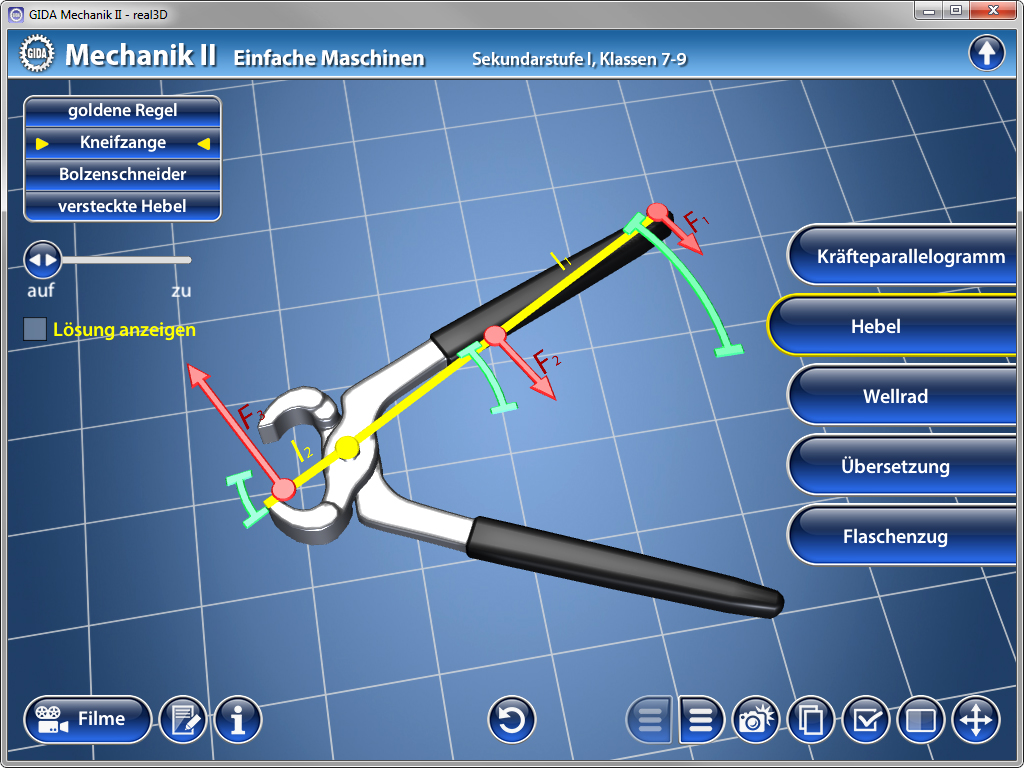Open the Flaschenzug section
This screenshot has height=768, width=1024.
(904, 536)
